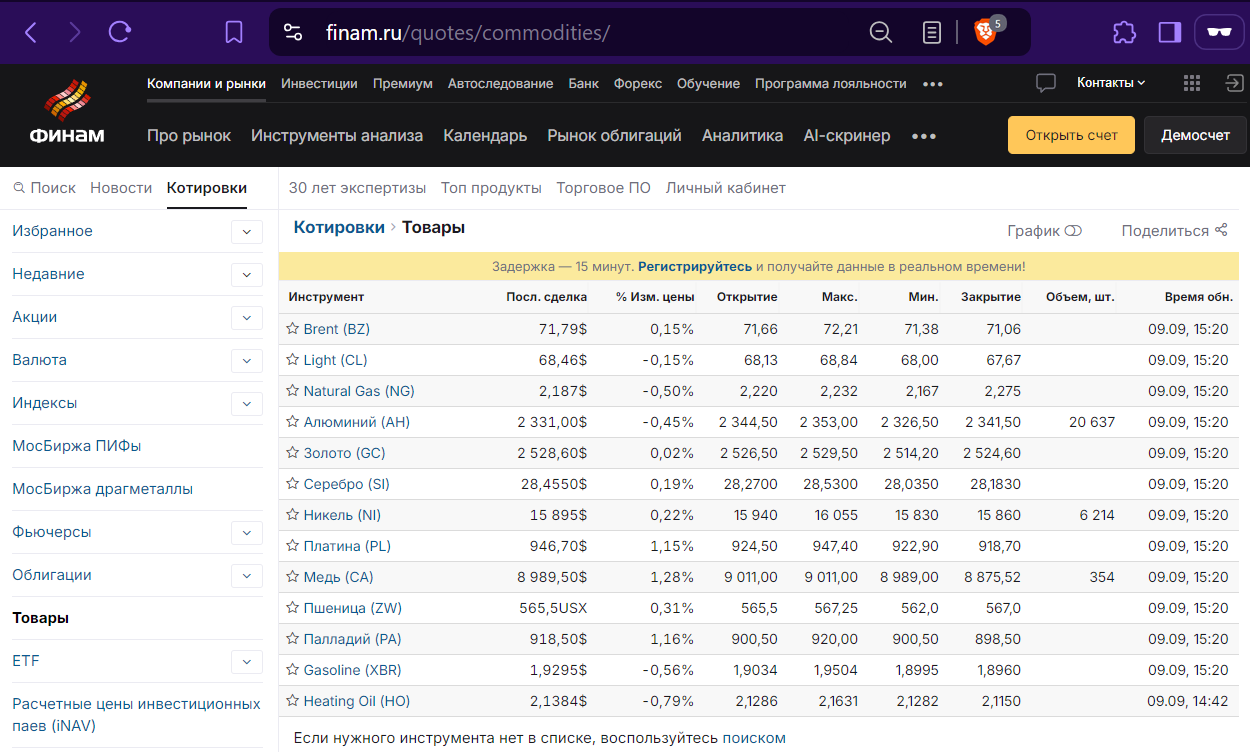This screenshot has height=752, width=1250.
Task: Bookmark this page with the bookmark icon
Action: pyautogui.click(x=234, y=32)
